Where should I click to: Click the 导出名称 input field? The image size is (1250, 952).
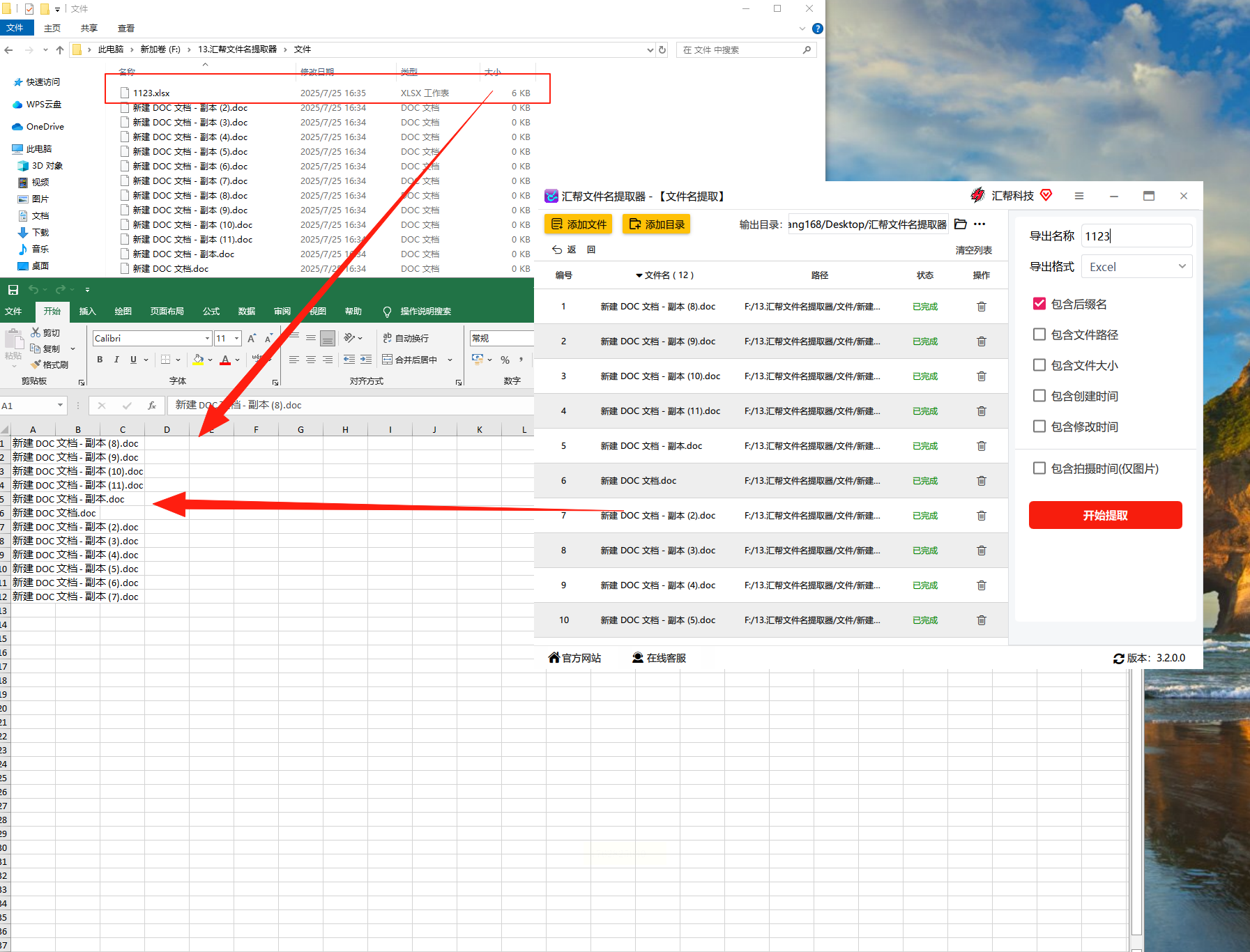[x=1136, y=236]
